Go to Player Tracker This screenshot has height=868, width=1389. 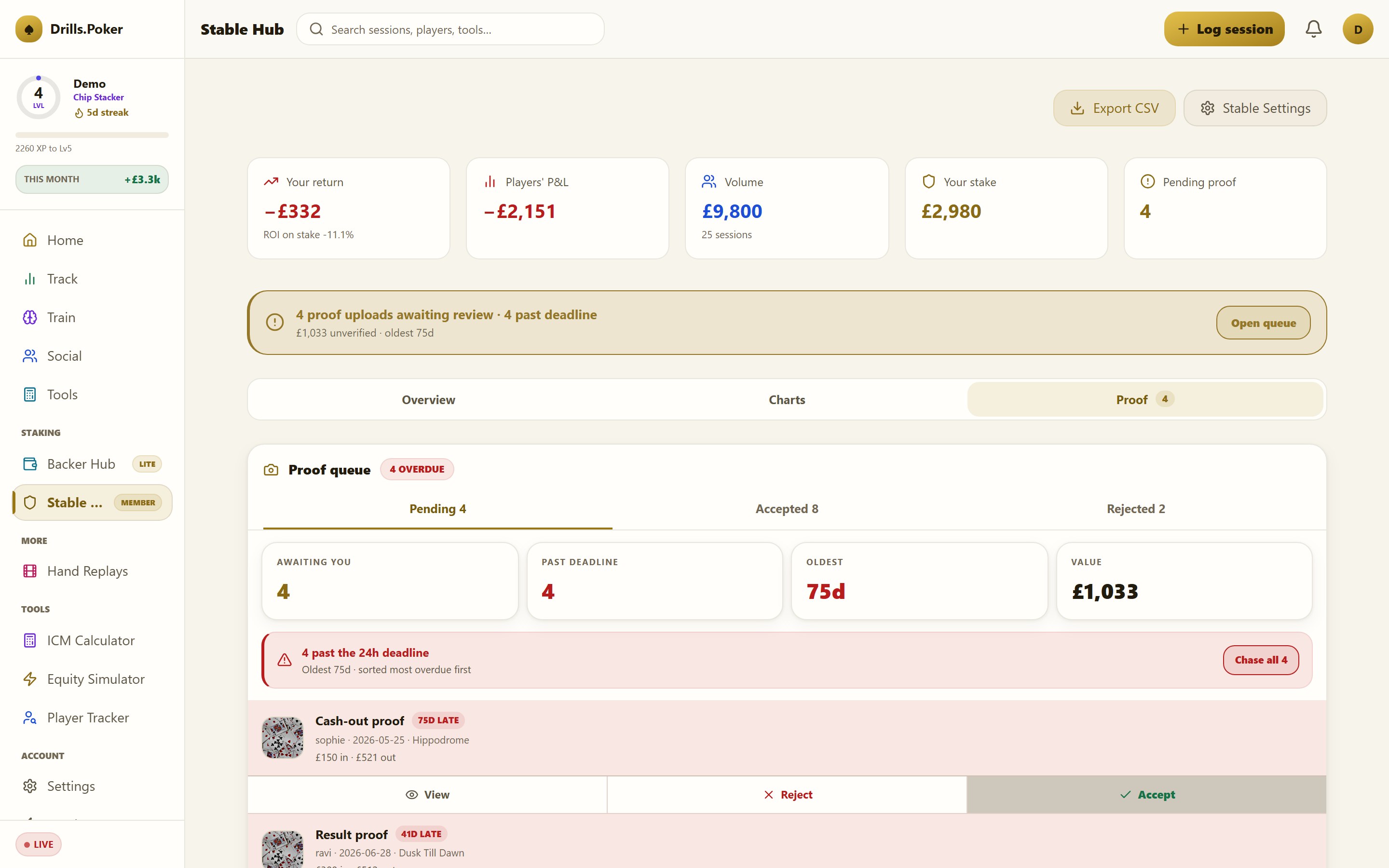click(x=92, y=718)
